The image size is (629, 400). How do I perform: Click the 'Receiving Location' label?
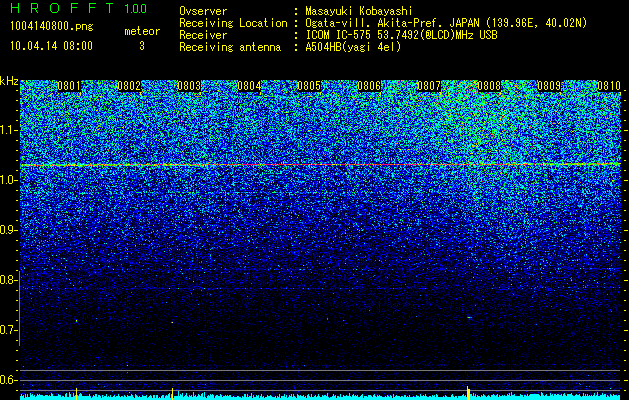[233, 23]
